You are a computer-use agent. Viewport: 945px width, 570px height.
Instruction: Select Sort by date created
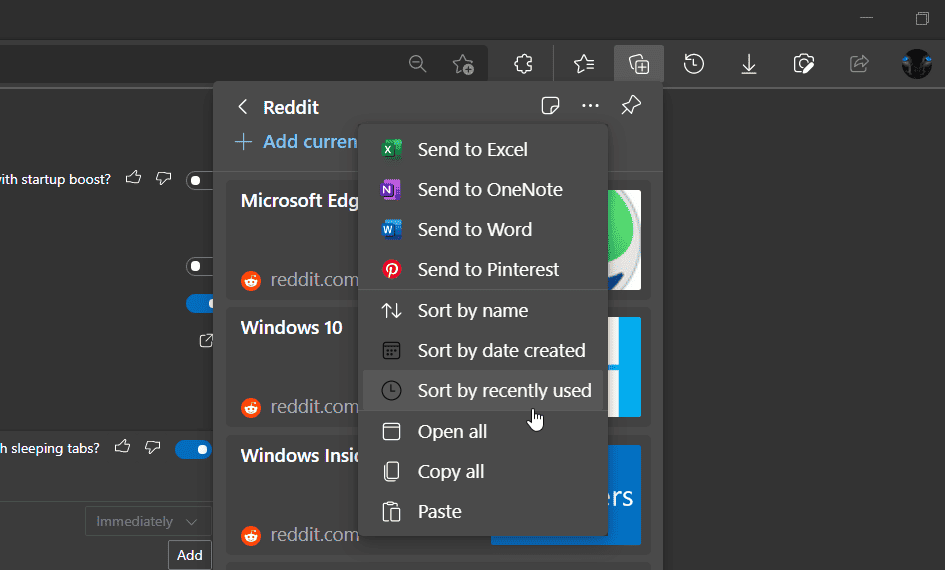(x=483, y=351)
